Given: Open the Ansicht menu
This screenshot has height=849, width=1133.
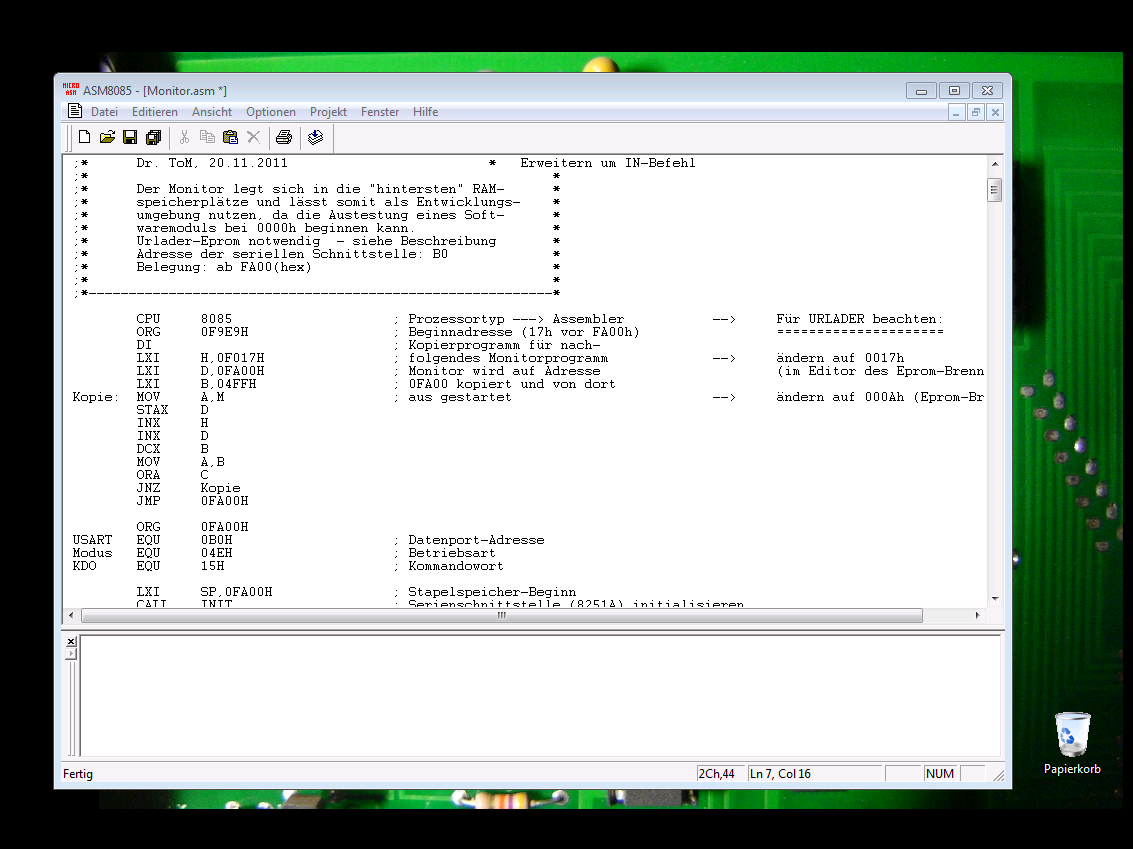Looking at the screenshot, I should click(212, 112).
